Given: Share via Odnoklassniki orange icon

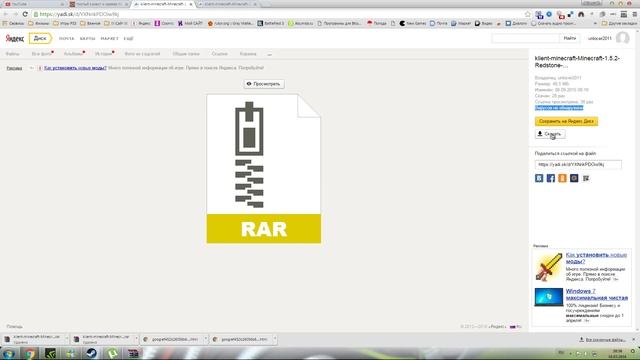Looking at the screenshot, I should (x=562, y=178).
